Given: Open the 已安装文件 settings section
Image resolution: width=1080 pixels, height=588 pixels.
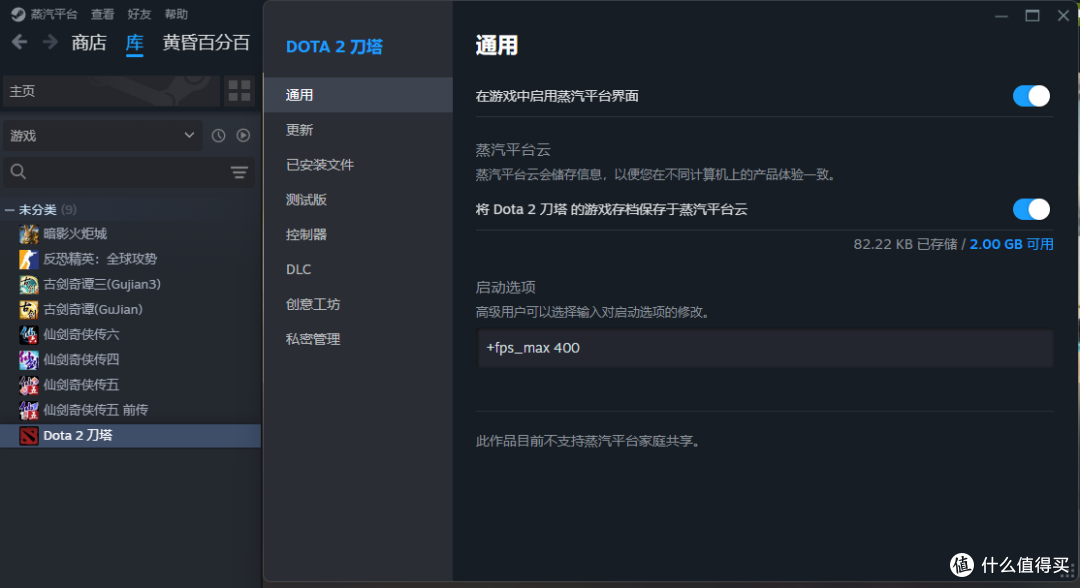Looking at the screenshot, I should tap(358, 165).
